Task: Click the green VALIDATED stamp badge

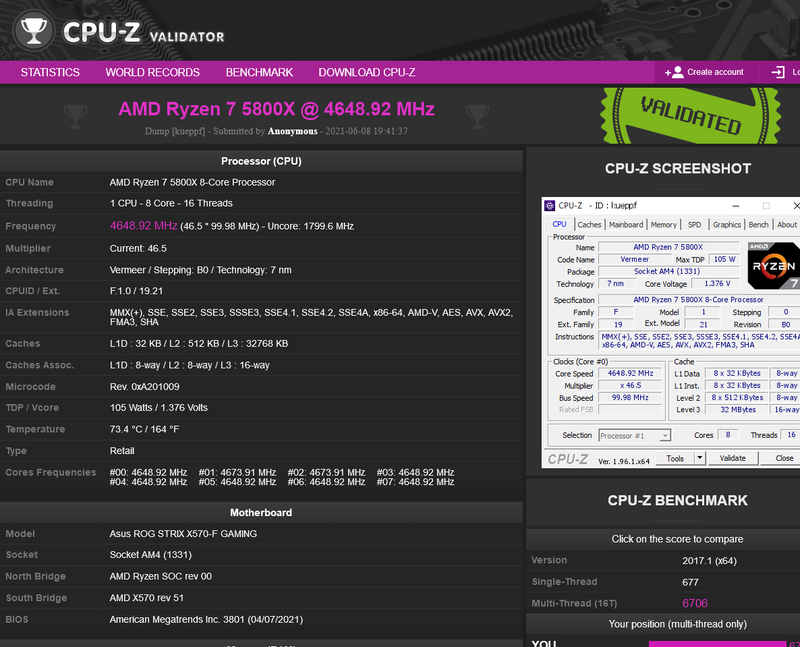Action: coord(690,116)
